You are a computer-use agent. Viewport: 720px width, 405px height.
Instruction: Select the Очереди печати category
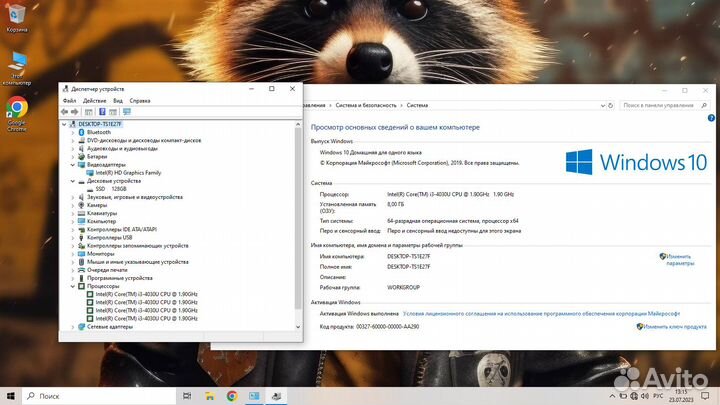tap(107, 270)
